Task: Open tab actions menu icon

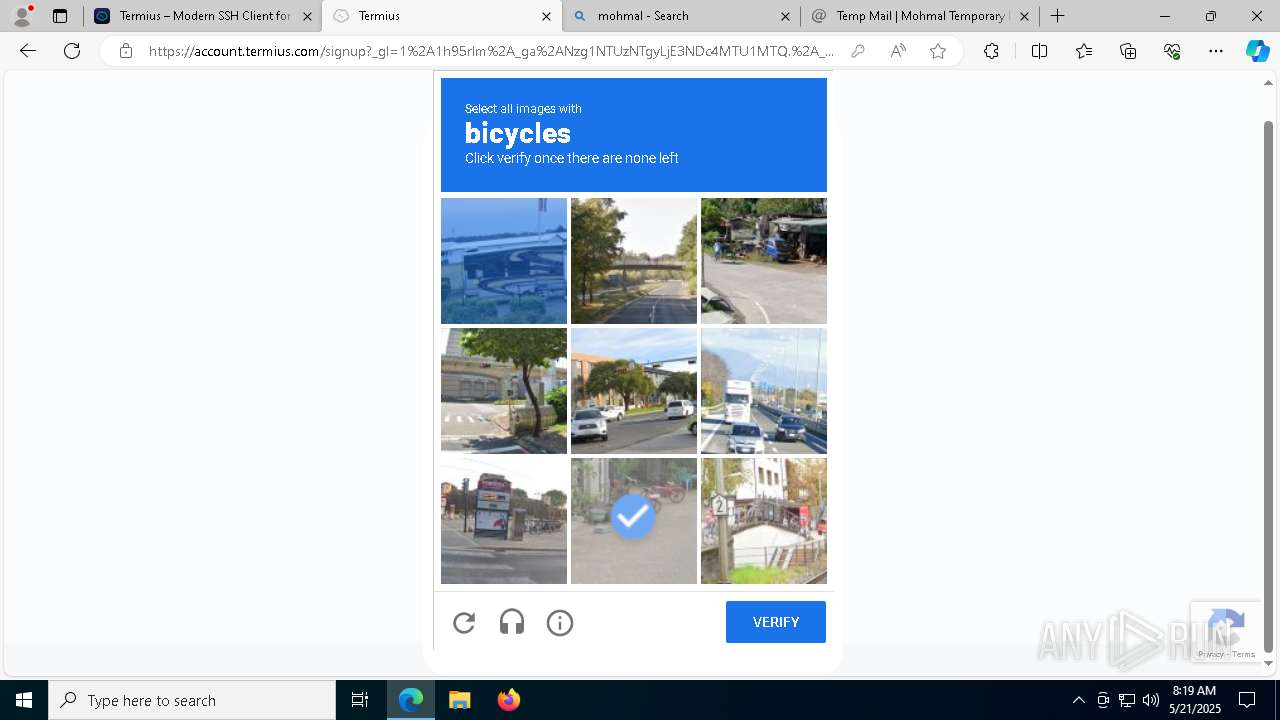Action: (60, 16)
